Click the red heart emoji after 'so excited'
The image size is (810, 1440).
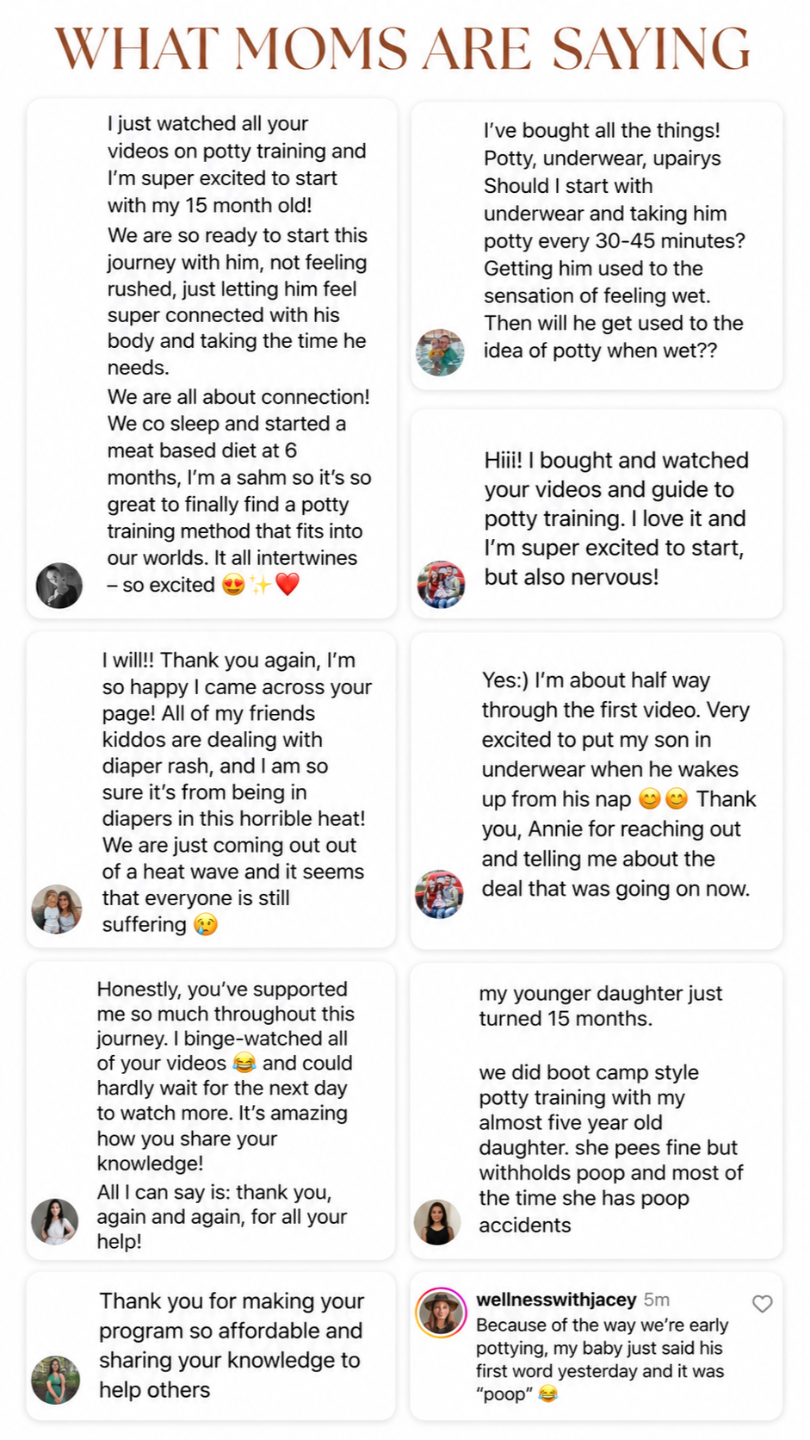(287, 585)
